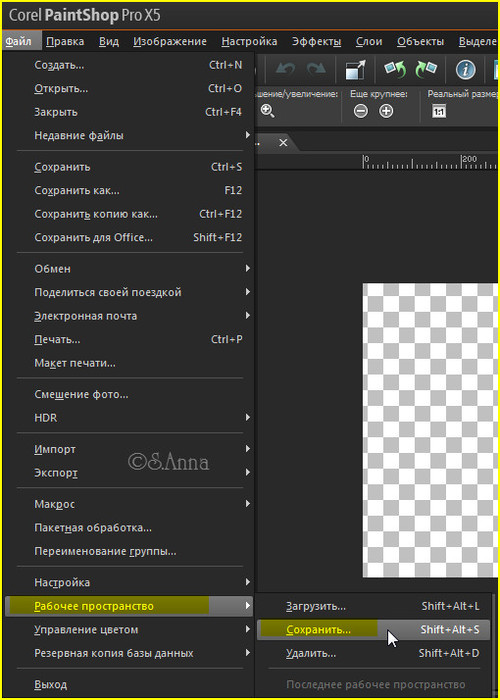Screen dimensions: 500x700
Task: Expand Резервная копия базы данных submenu
Action: click(x=129, y=653)
